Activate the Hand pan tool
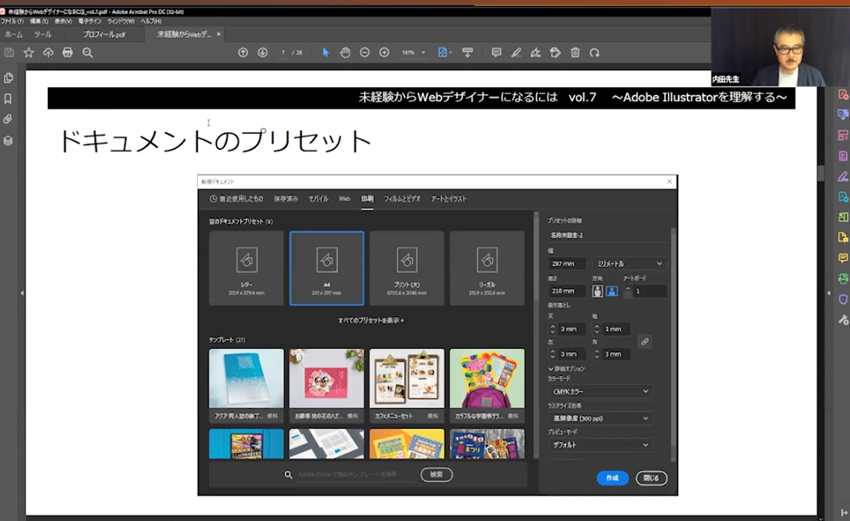The height and width of the screenshot is (521, 850). [x=345, y=53]
